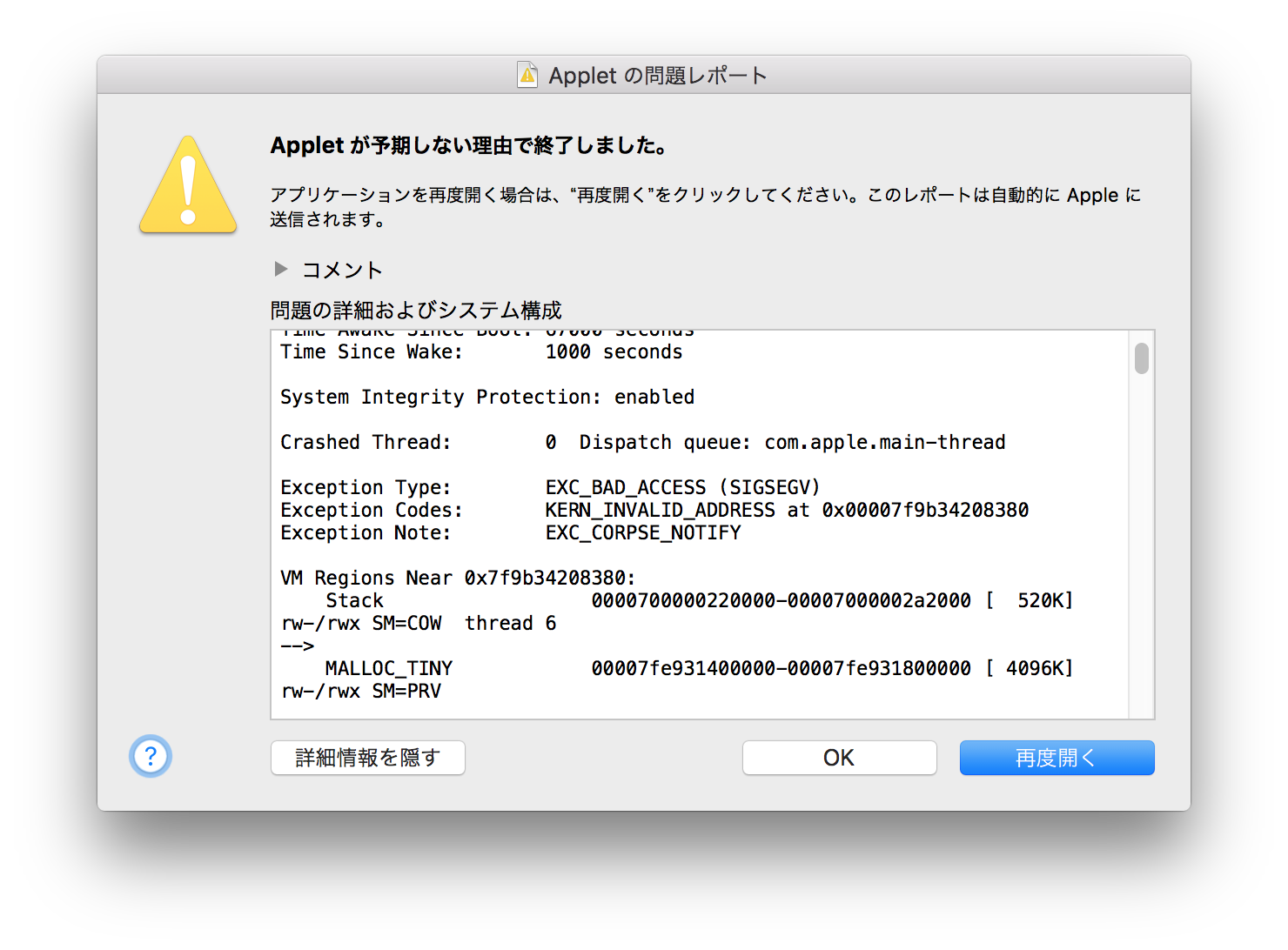The image size is (1288, 950).
Task: Click the scrollbar track in the report area
Action: point(1140,522)
